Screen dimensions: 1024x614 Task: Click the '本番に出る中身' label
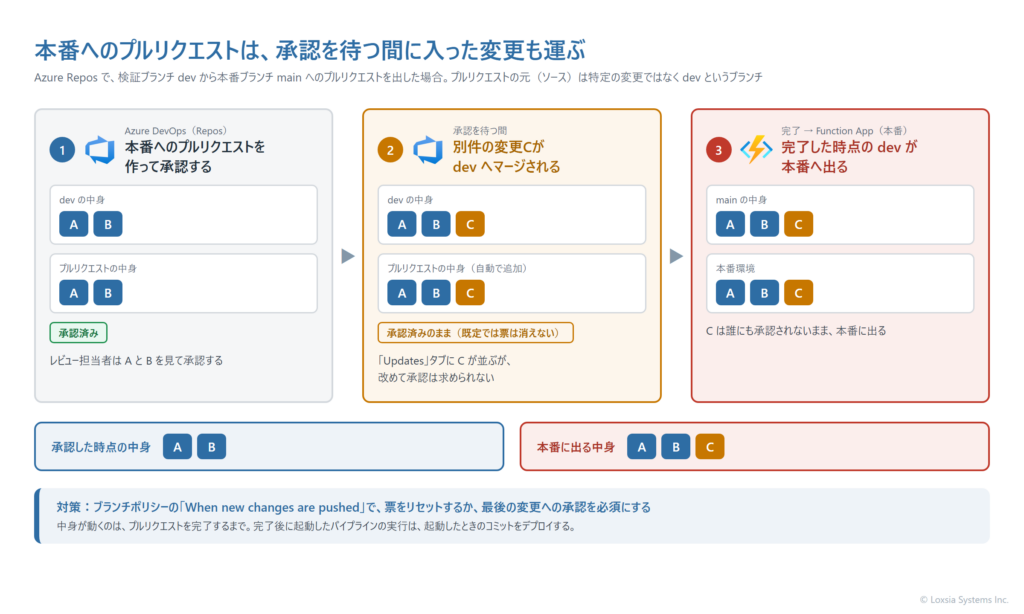click(576, 447)
